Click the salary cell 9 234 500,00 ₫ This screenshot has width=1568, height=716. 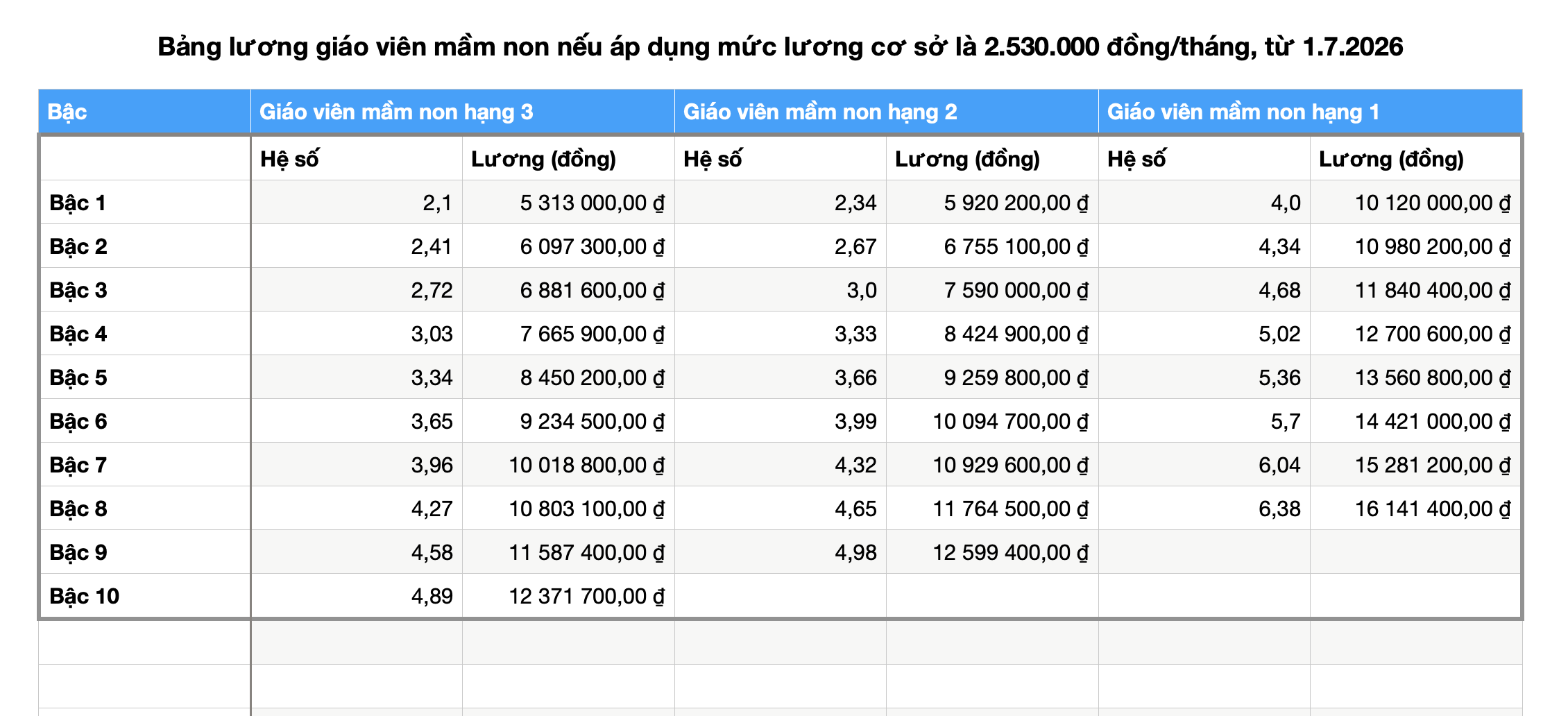click(x=568, y=421)
